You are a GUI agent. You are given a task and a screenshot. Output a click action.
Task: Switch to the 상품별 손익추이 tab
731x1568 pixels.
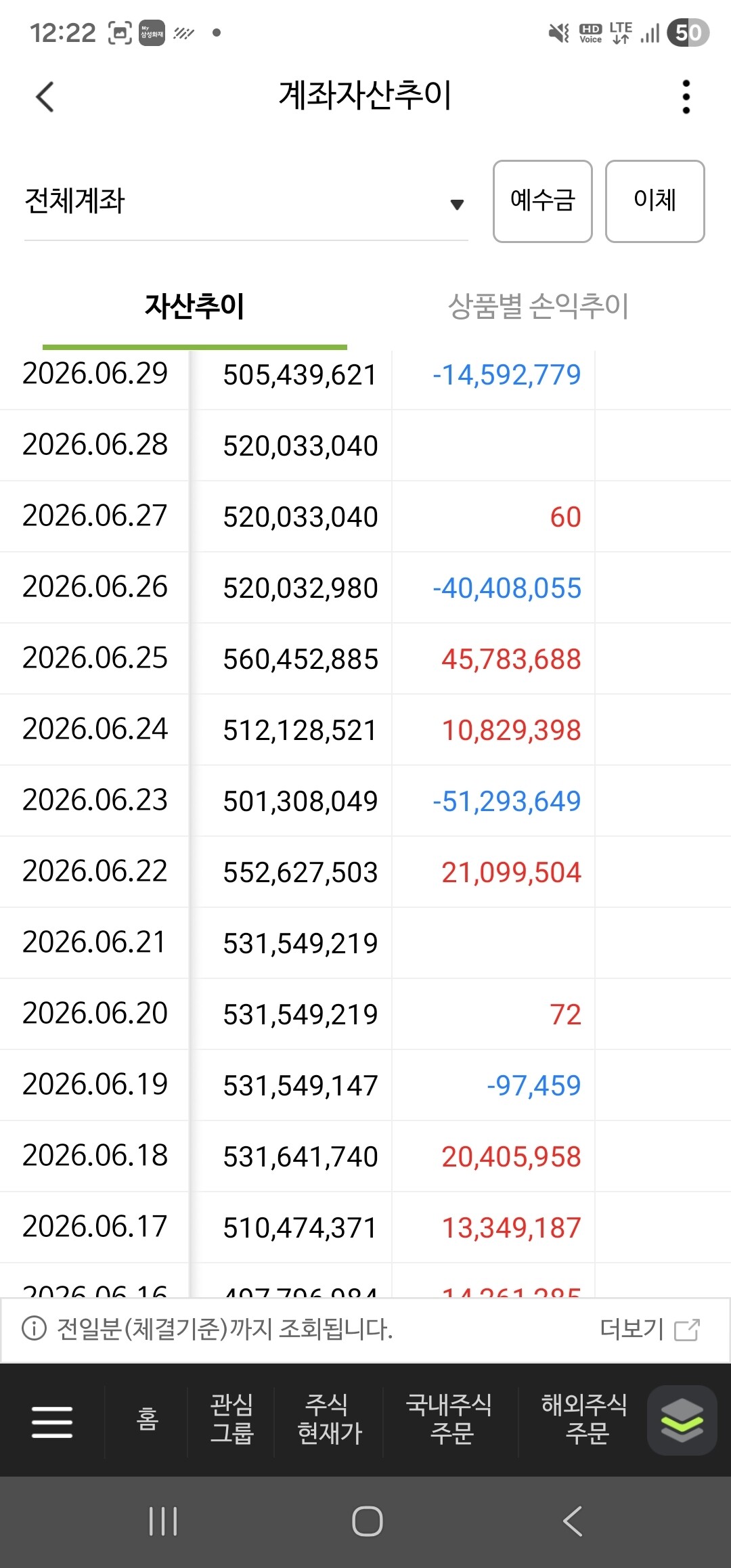(538, 306)
